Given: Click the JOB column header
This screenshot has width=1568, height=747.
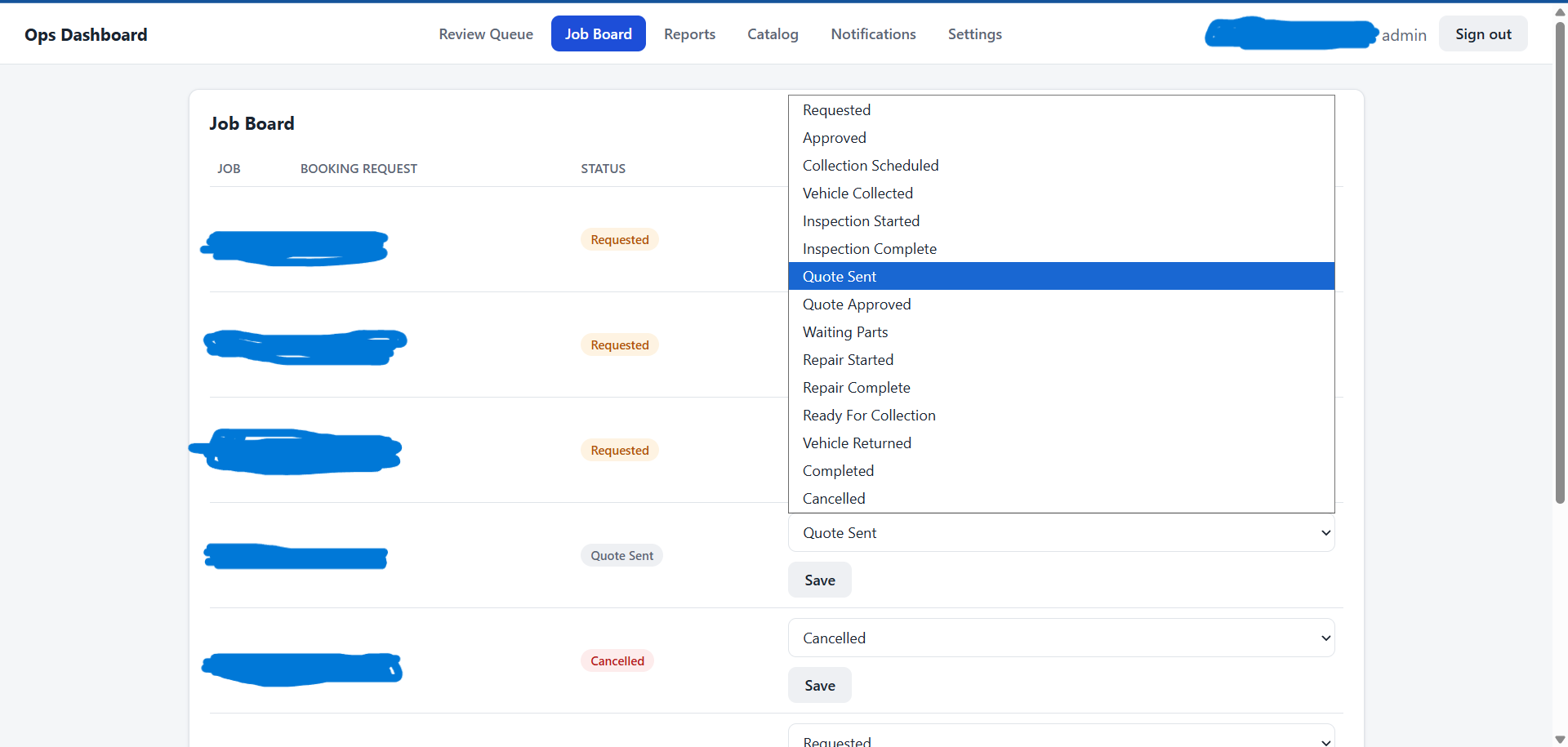Looking at the screenshot, I should coord(229,169).
